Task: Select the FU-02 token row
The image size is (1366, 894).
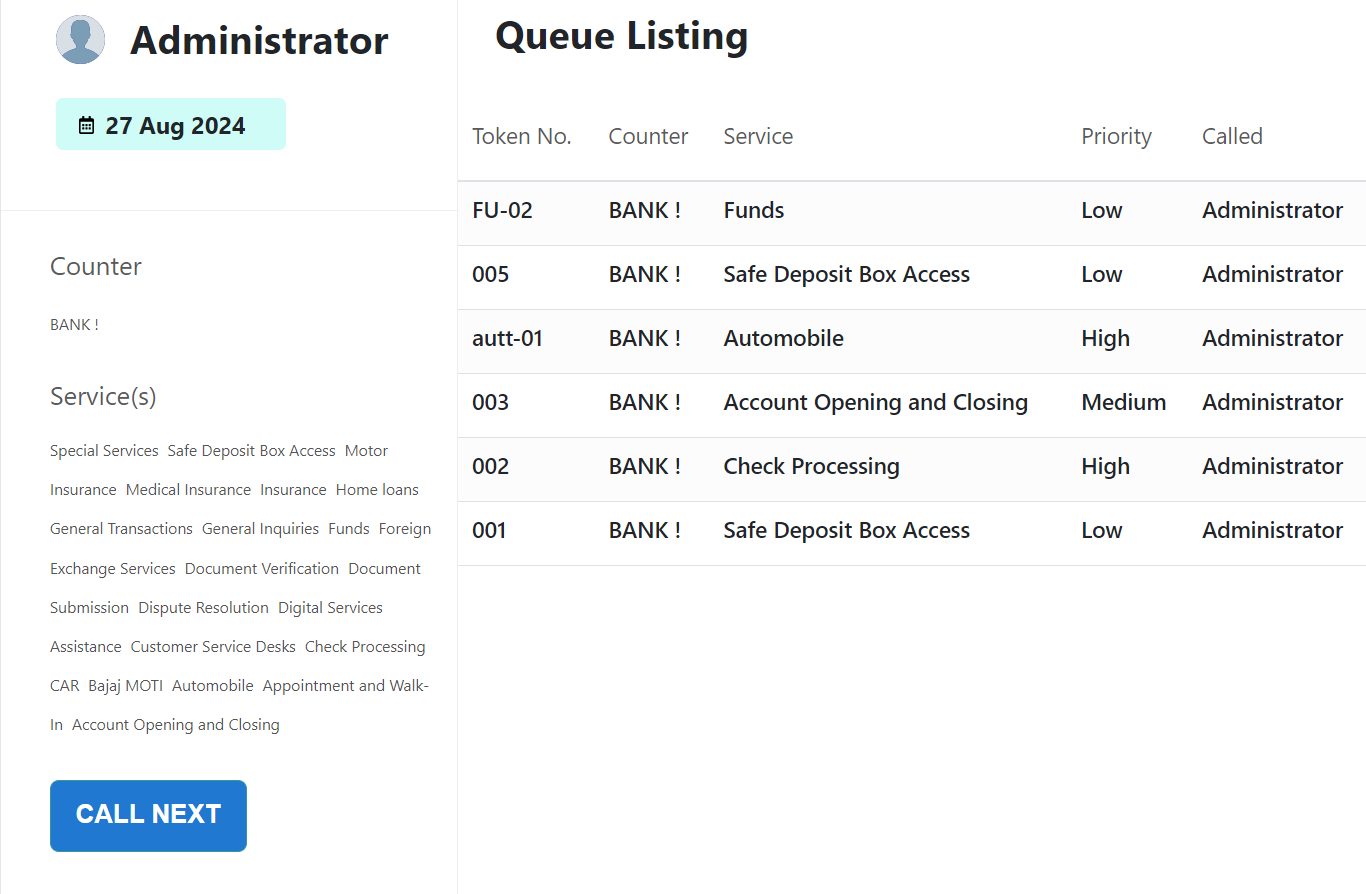Action: (502, 211)
